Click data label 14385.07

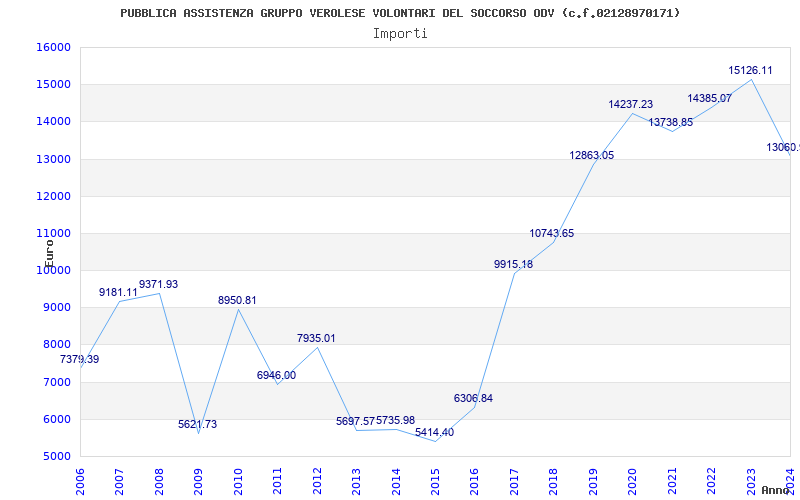click(x=710, y=98)
